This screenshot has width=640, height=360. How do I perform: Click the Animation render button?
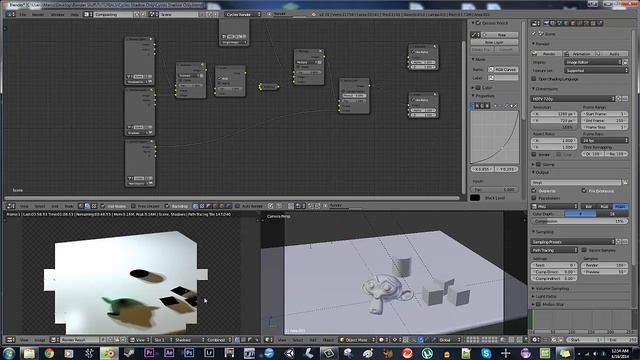click(x=579, y=54)
